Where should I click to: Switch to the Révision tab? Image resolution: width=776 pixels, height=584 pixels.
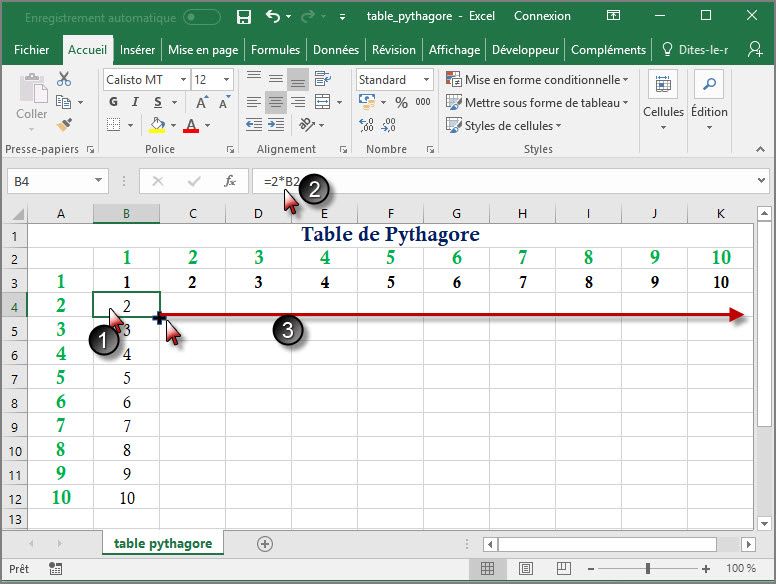[393, 50]
